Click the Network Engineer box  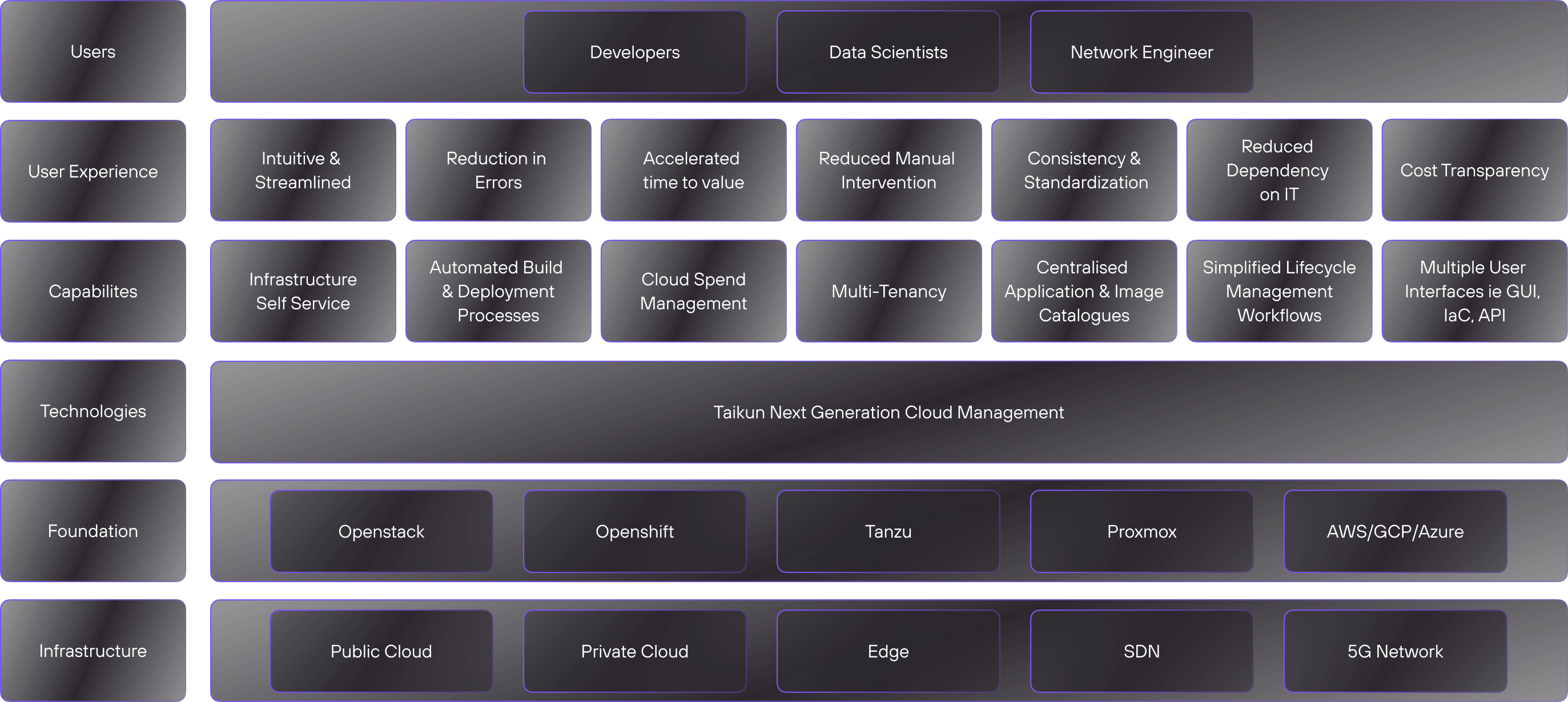point(1141,53)
